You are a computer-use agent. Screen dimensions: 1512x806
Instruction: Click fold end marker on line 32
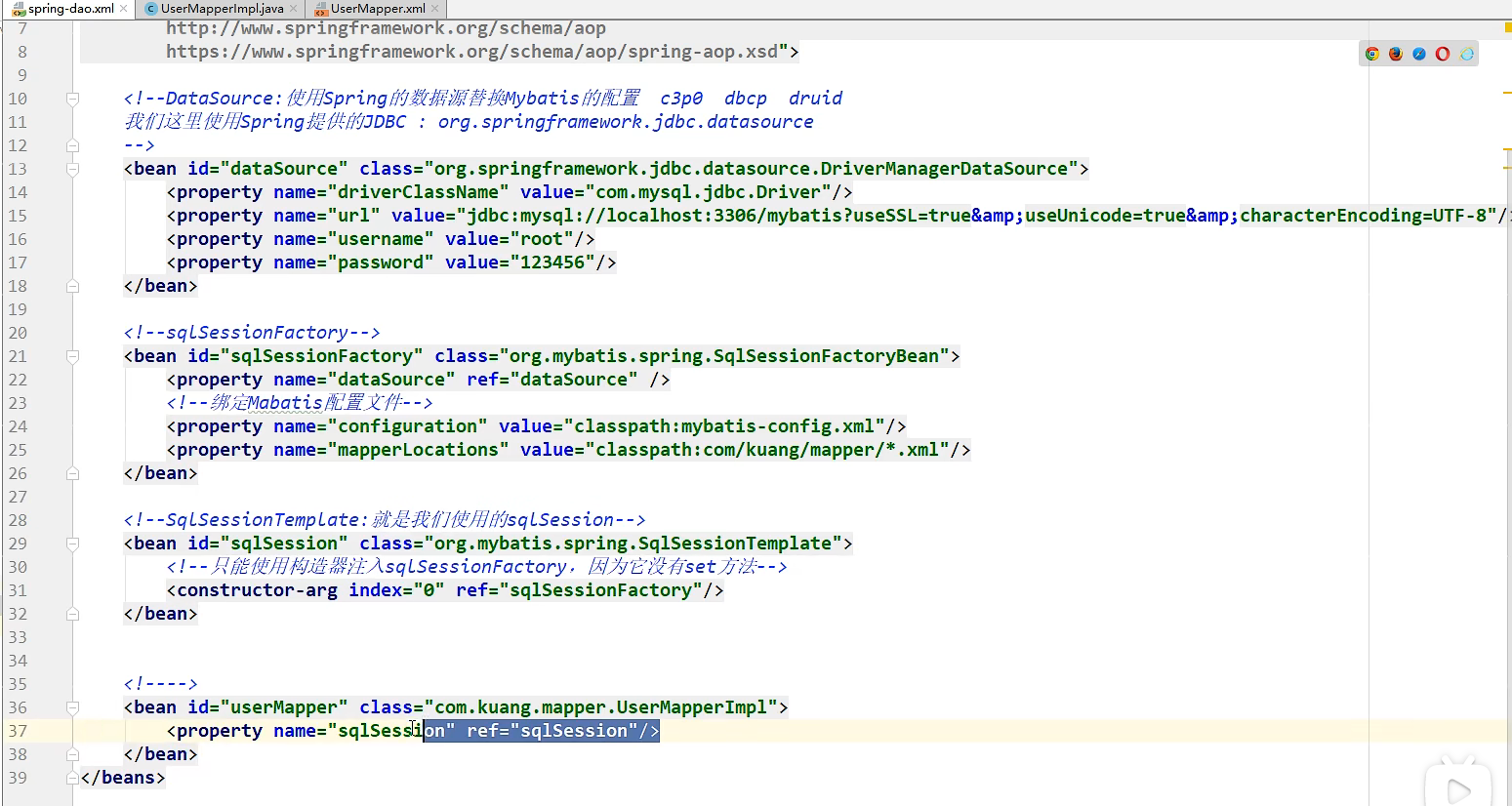pos(72,614)
